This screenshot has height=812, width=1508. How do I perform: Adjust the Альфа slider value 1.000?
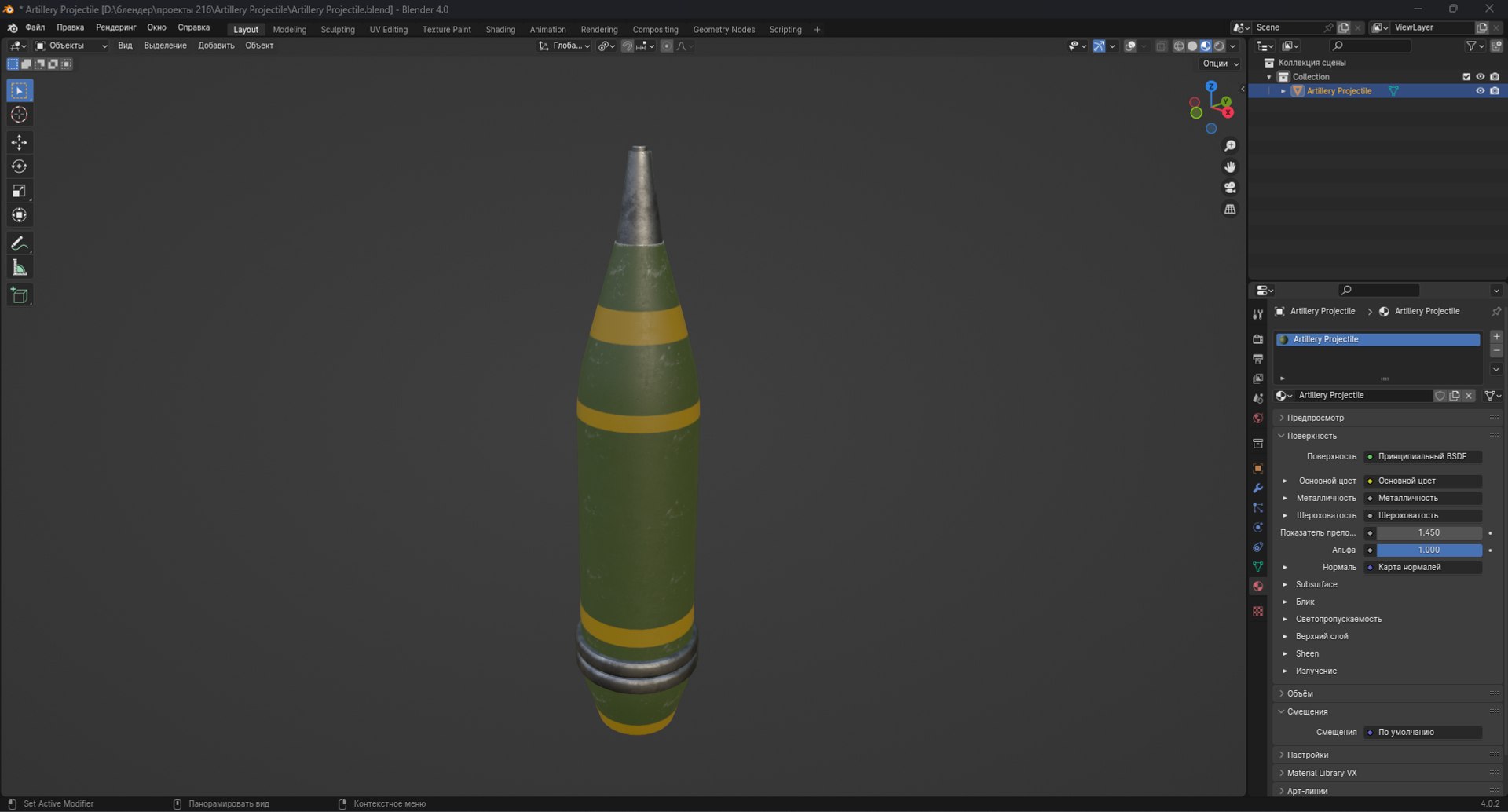[x=1429, y=550]
